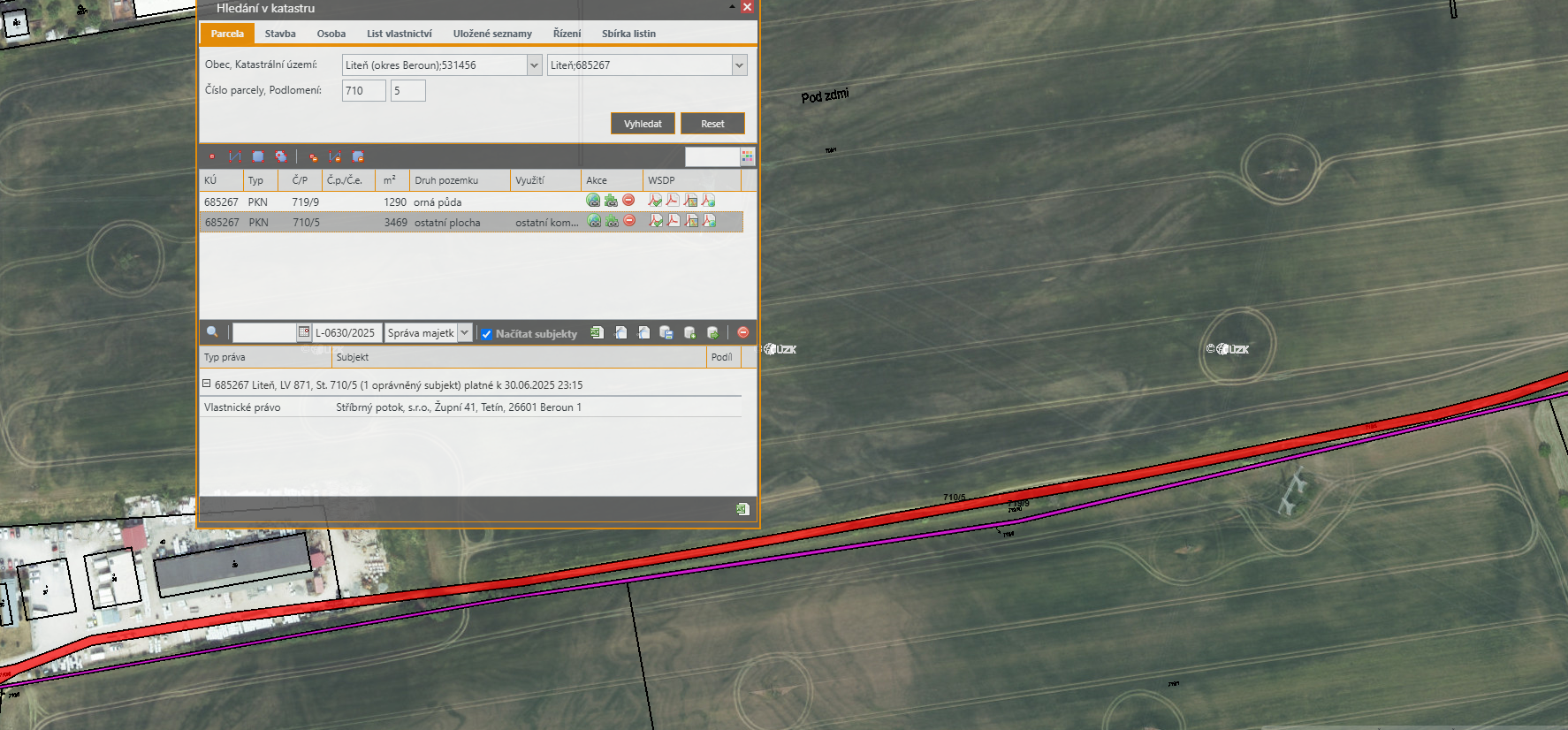Collapse the 685267 Liteň LV 871 group
Screen dimensions: 1568x730
pyautogui.click(x=207, y=384)
